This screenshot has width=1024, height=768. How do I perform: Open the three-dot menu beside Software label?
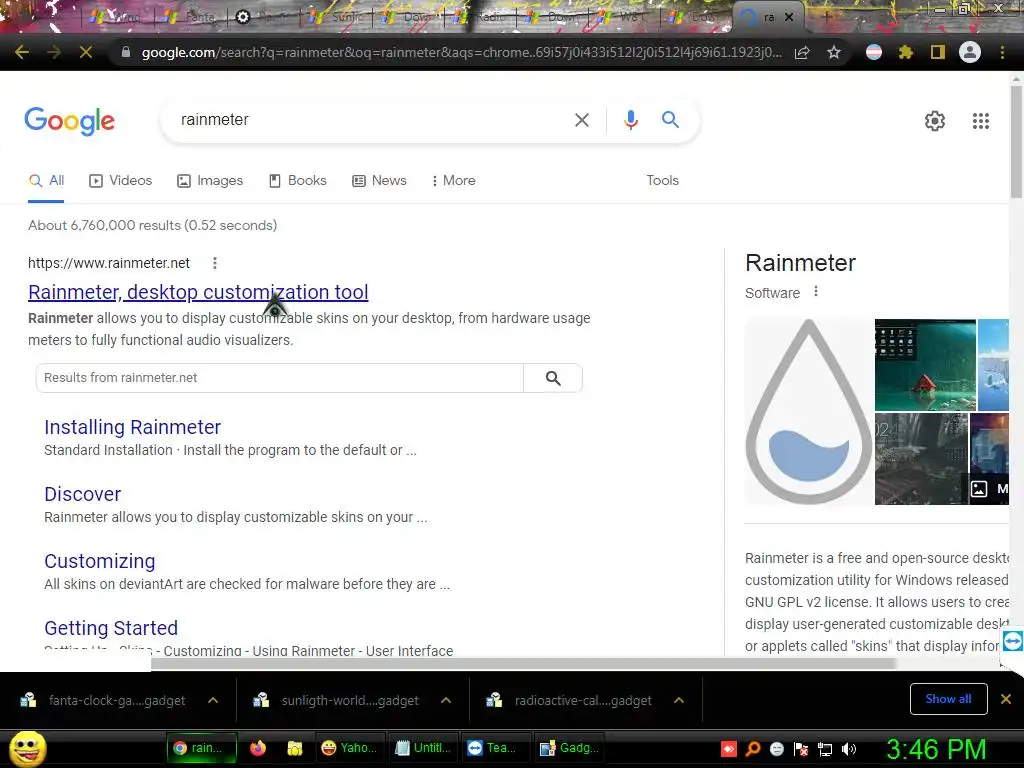pyautogui.click(x=816, y=291)
